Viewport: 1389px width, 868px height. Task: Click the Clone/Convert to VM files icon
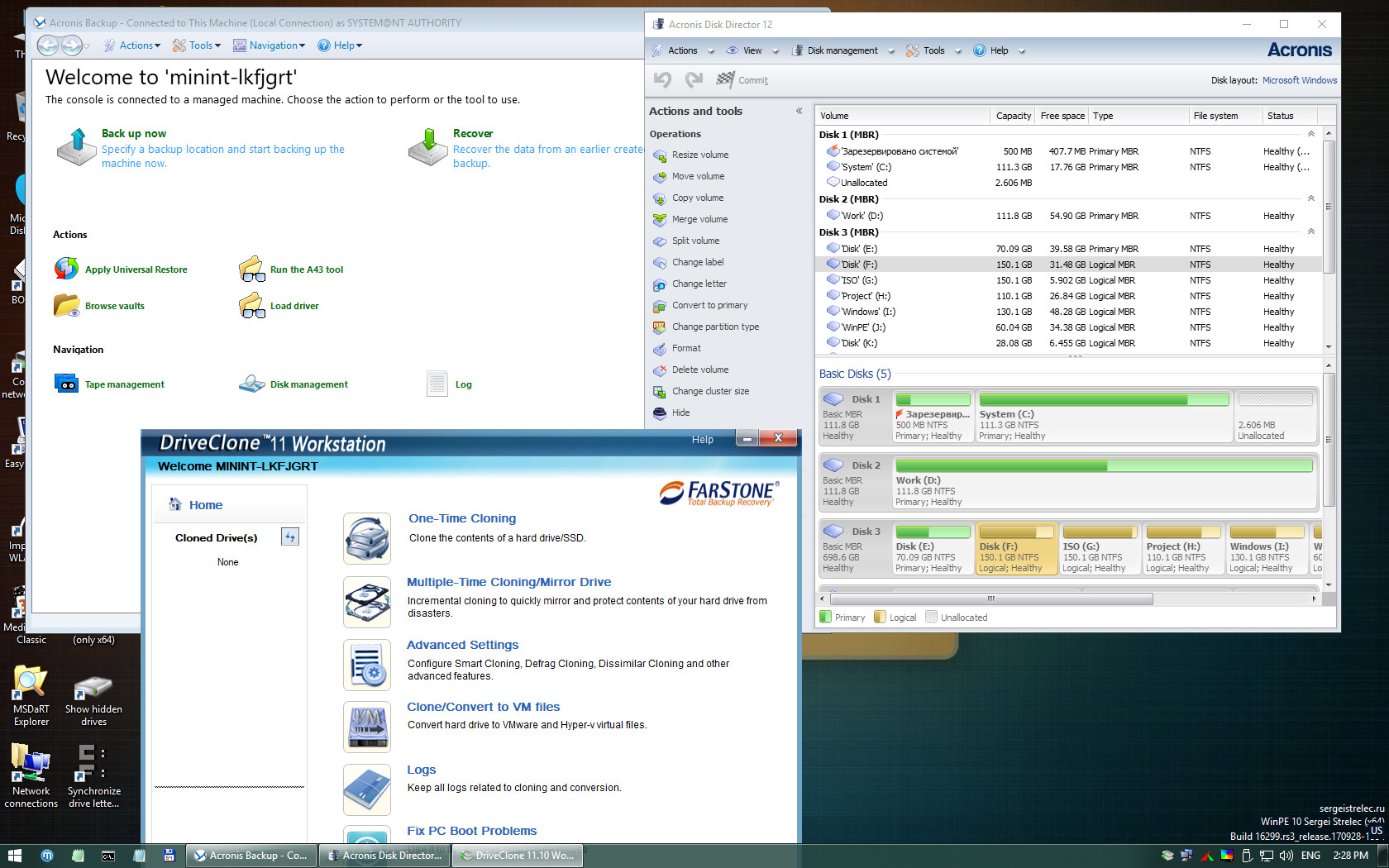click(367, 727)
